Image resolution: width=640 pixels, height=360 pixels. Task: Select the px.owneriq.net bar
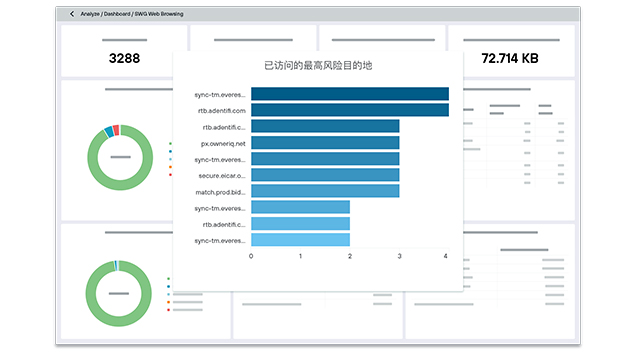coord(325,142)
